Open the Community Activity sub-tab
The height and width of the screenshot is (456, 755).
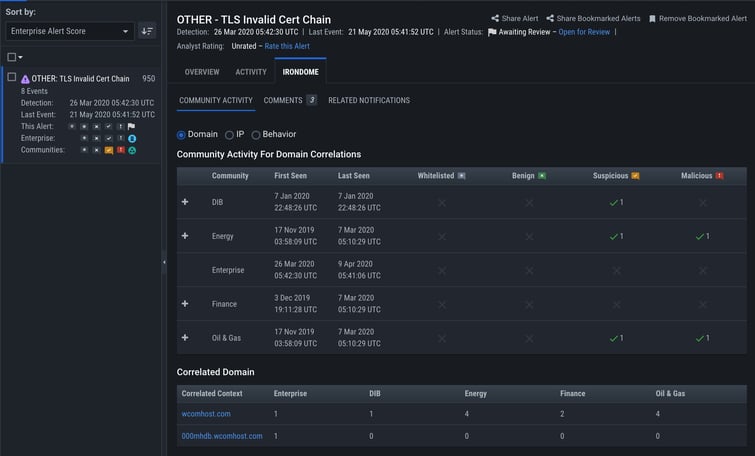tap(216, 100)
